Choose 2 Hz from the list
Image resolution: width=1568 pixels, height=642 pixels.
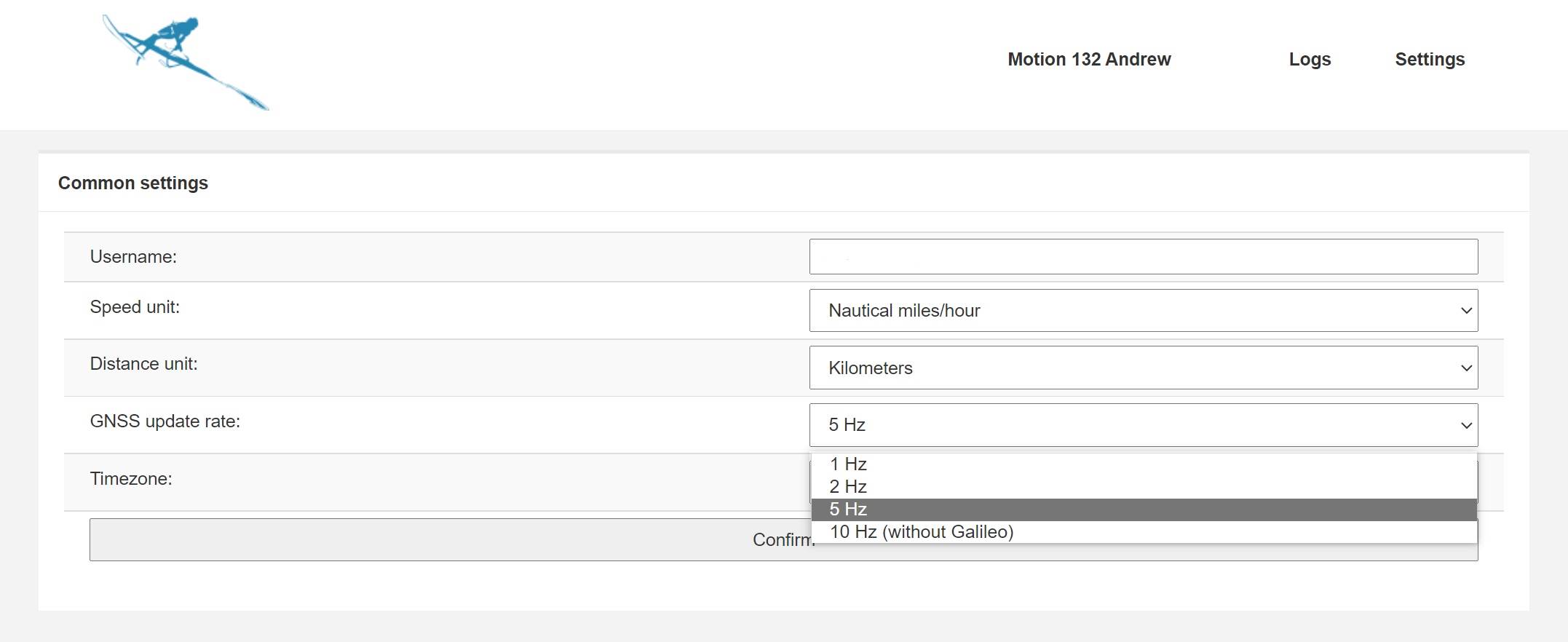coord(848,487)
